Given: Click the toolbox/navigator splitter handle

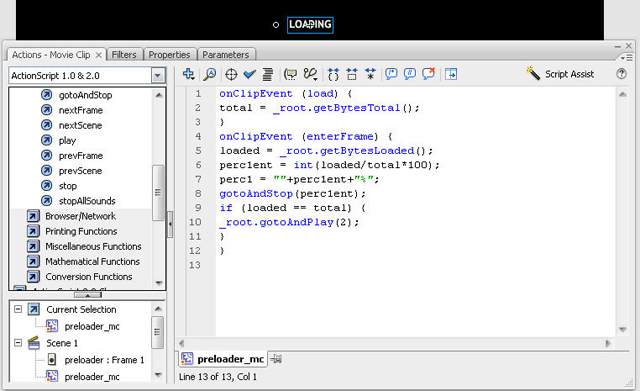Looking at the screenshot, I should (88, 295).
